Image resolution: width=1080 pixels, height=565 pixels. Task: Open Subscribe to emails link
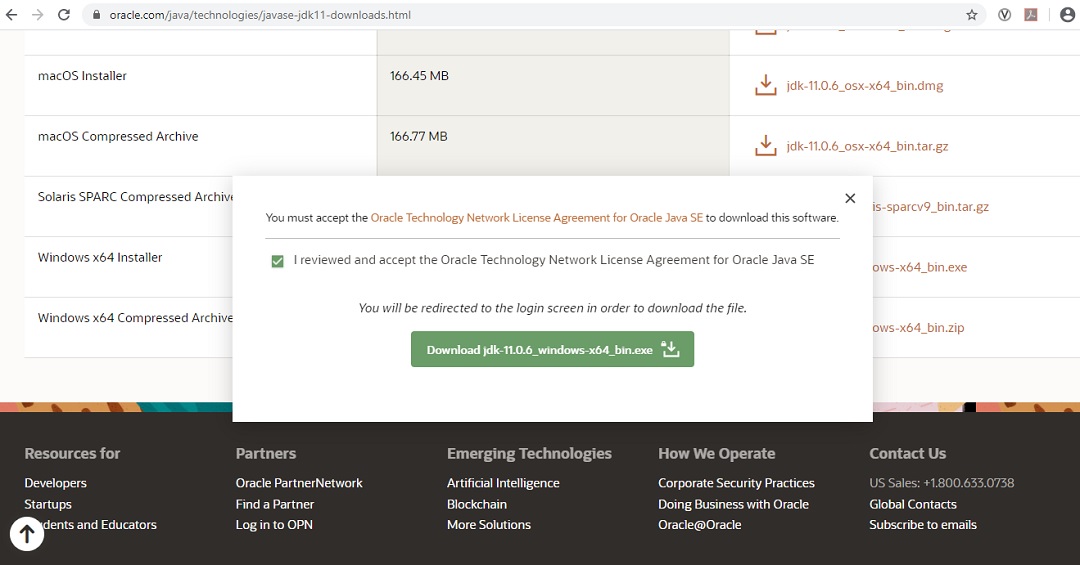pos(923,525)
